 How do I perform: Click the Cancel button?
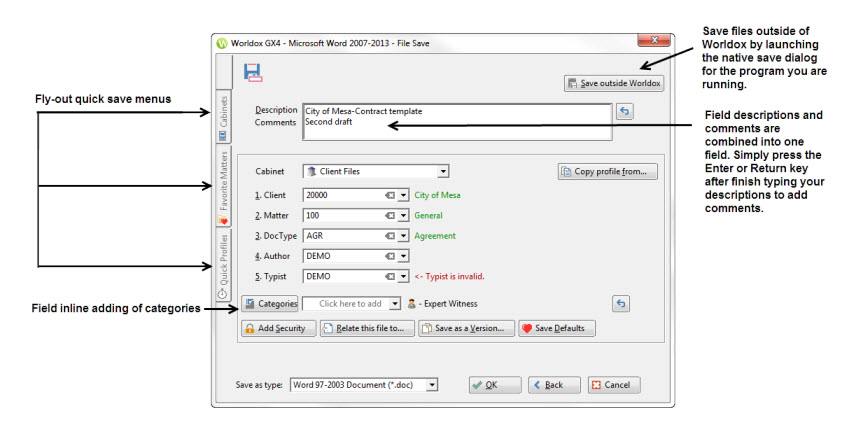[x=614, y=385]
